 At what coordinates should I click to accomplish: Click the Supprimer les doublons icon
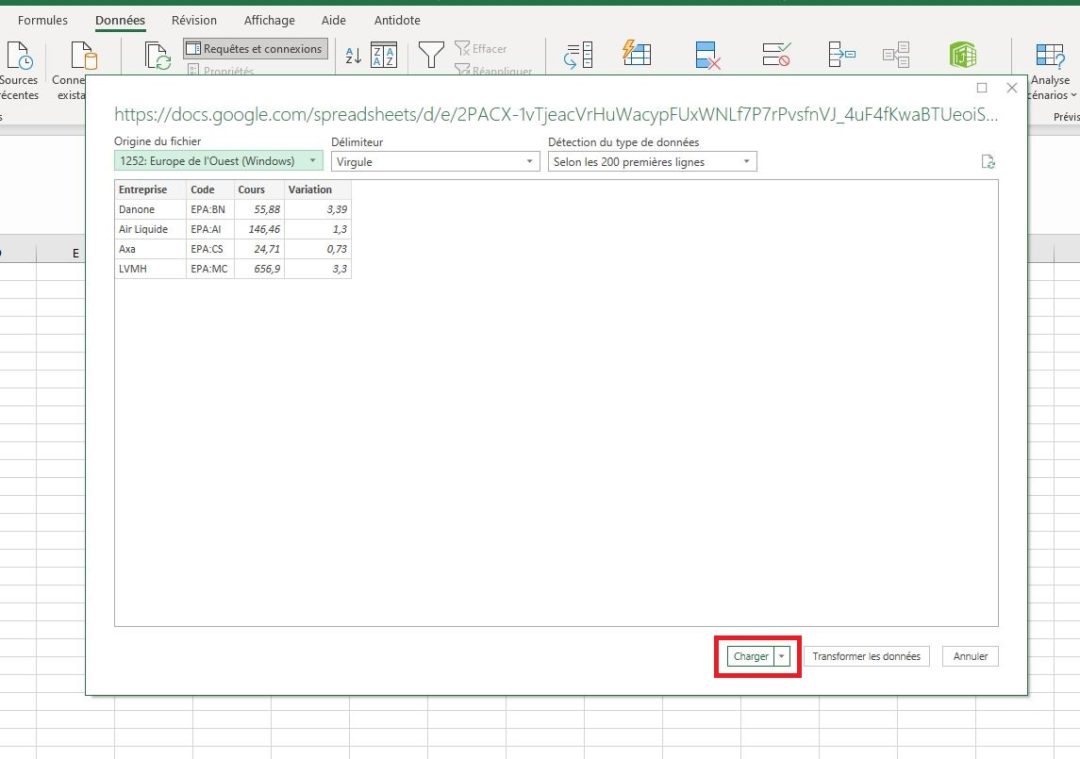pyautogui.click(x=706, y=55)
